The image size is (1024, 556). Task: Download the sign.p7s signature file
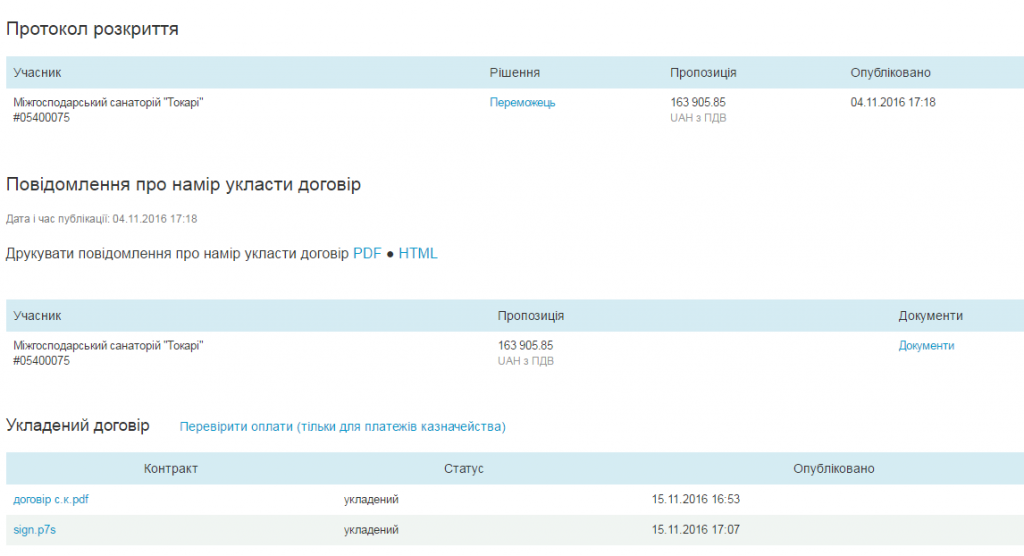[34, 530]
